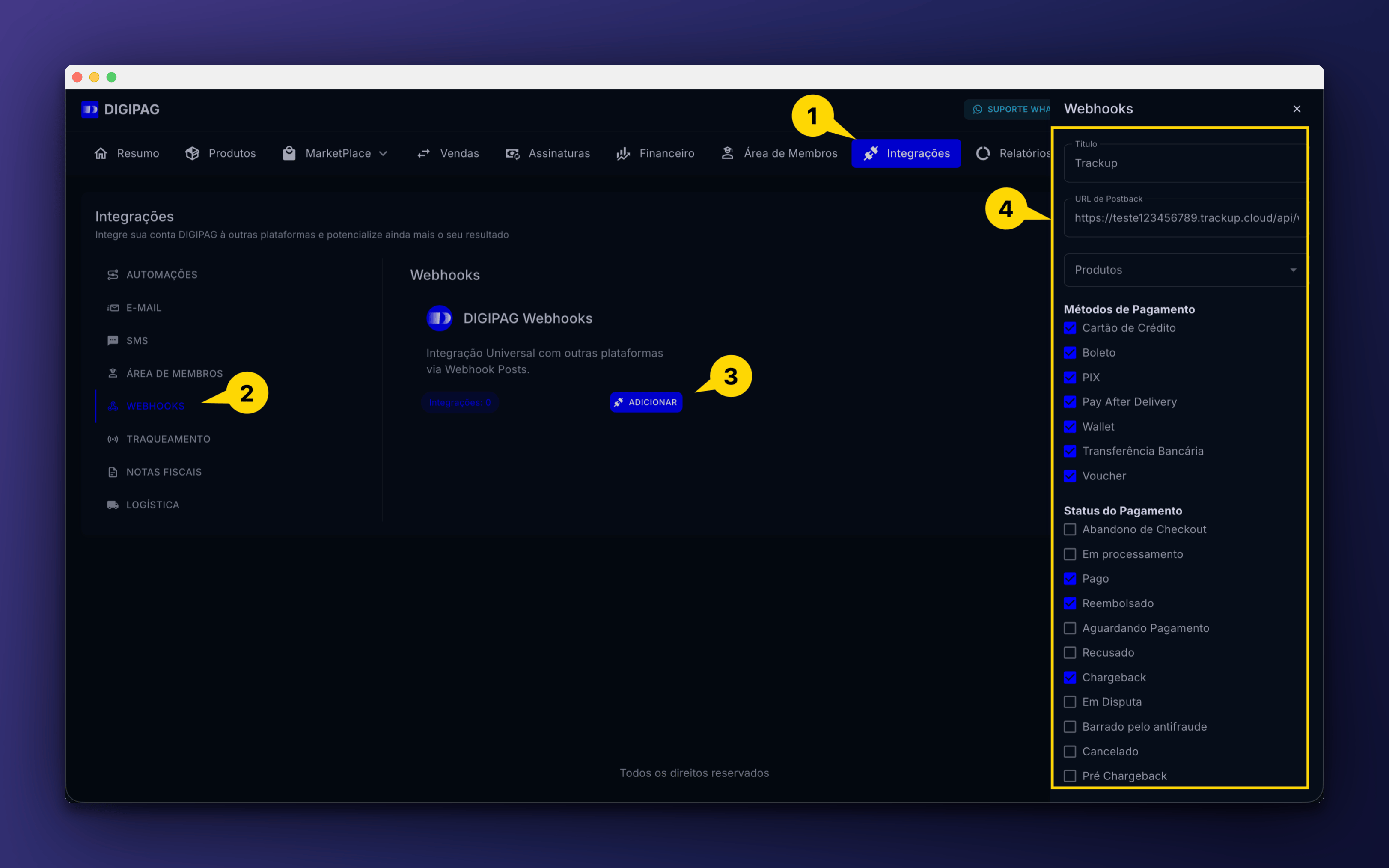The height and width of the screenshot is (868, 1389).
Task: Uncheck the Pago status
Action: 1070,579
